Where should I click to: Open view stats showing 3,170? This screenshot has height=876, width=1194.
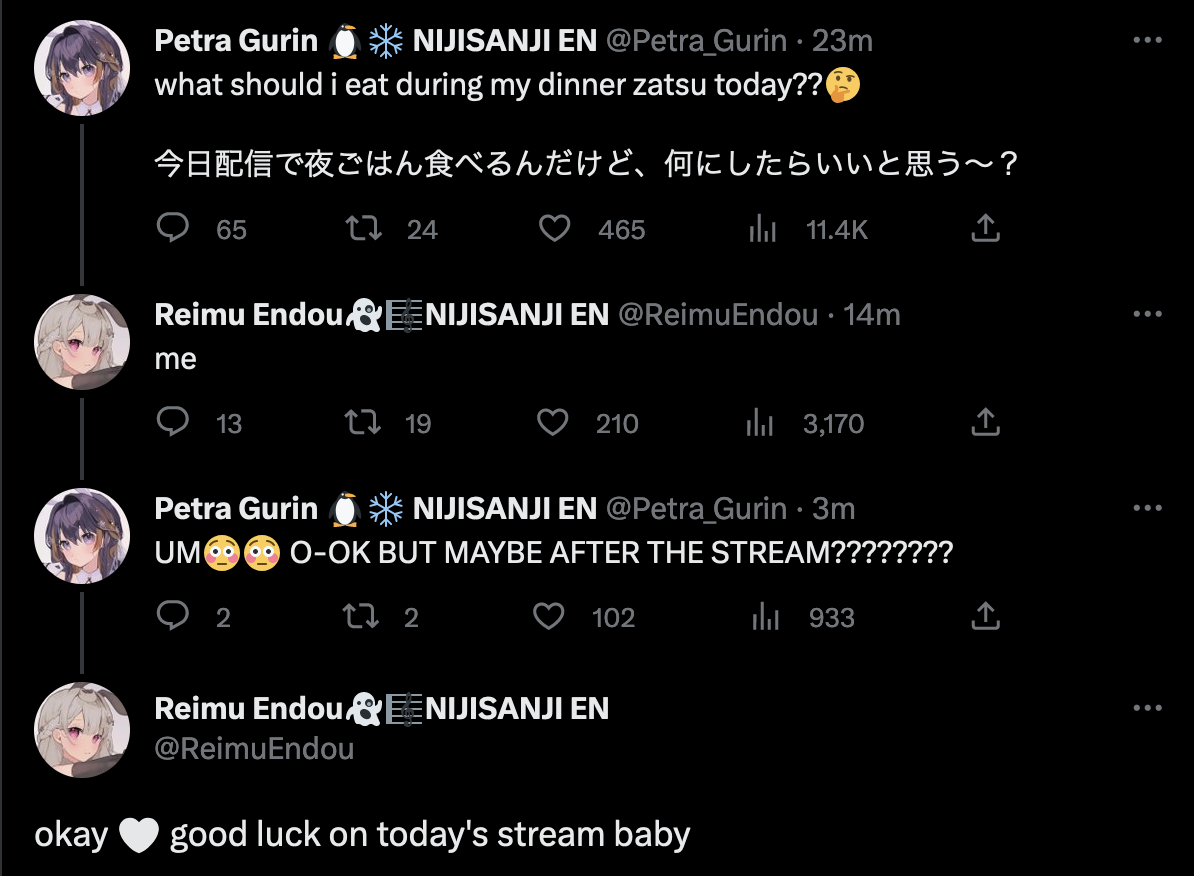coord(761,423)
